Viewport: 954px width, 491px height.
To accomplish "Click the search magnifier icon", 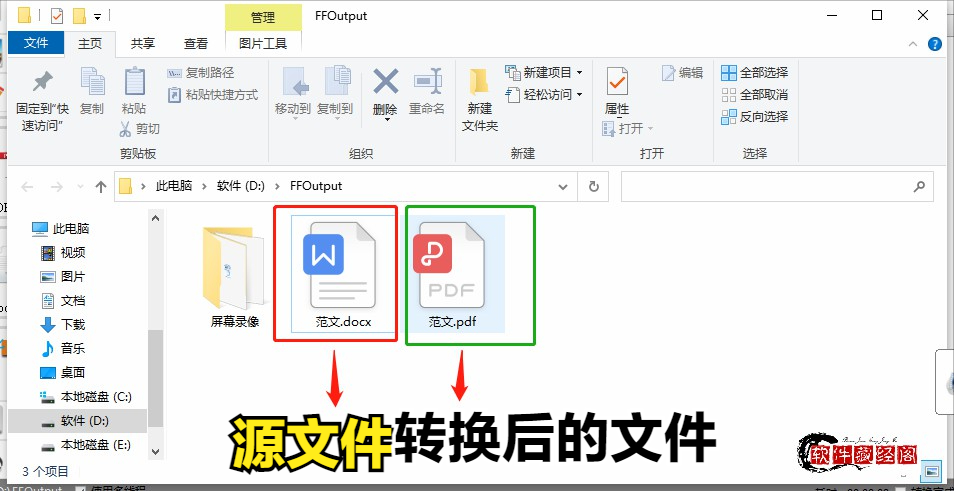I will pos(919,187).
